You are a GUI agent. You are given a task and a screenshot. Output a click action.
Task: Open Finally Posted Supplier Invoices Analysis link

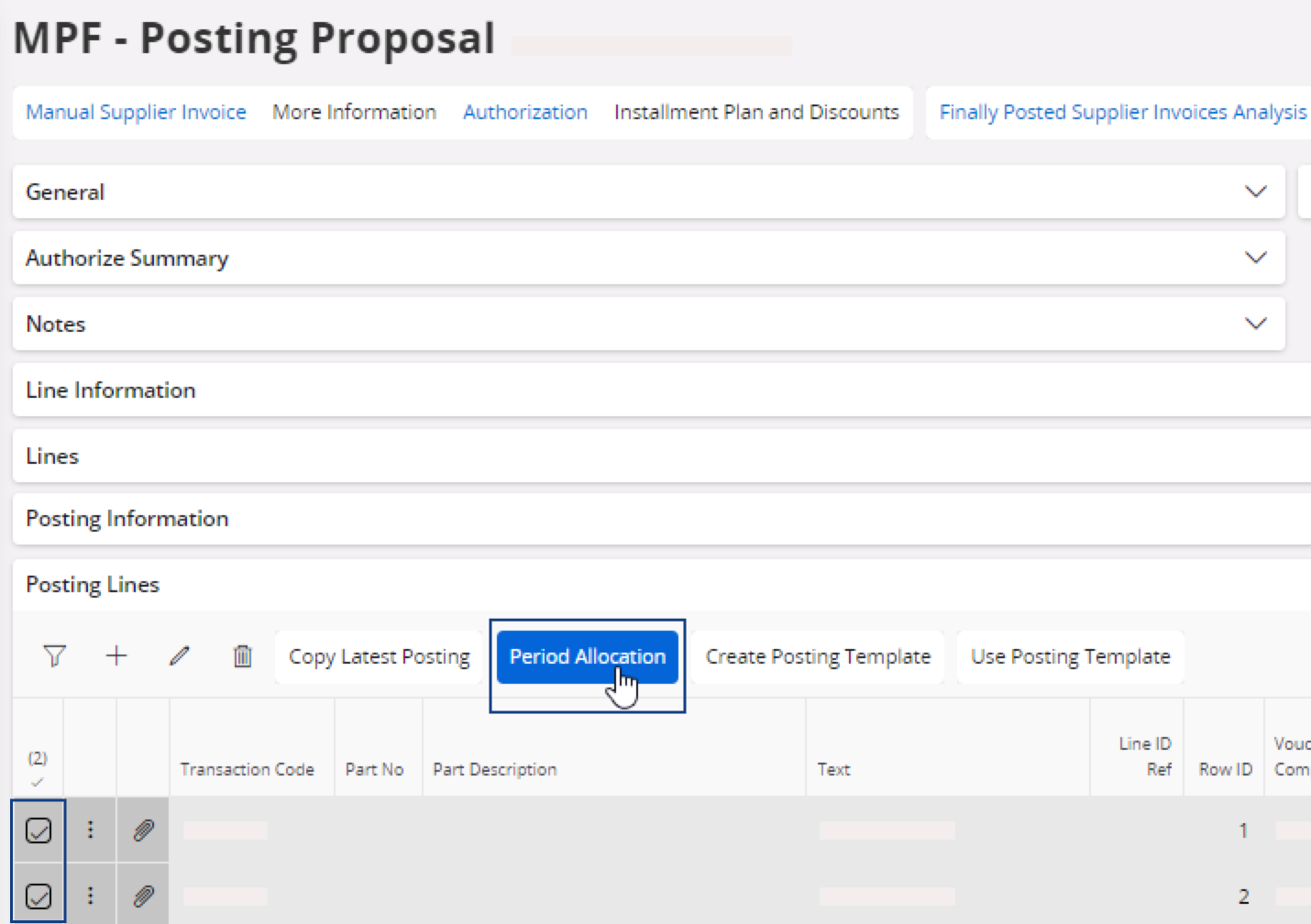tap(1122, 112)
